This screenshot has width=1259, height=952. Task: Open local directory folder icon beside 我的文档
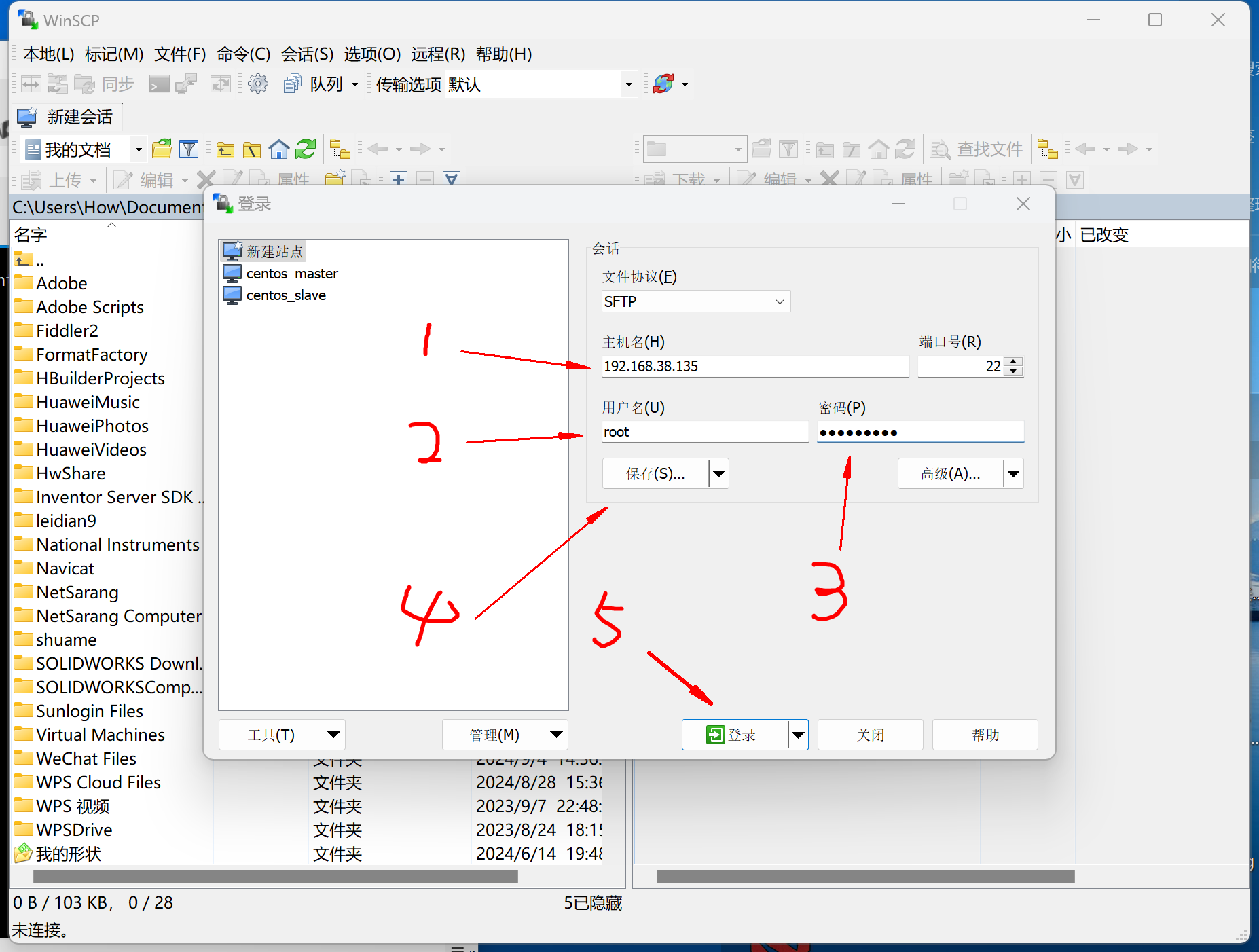[162, 149]
